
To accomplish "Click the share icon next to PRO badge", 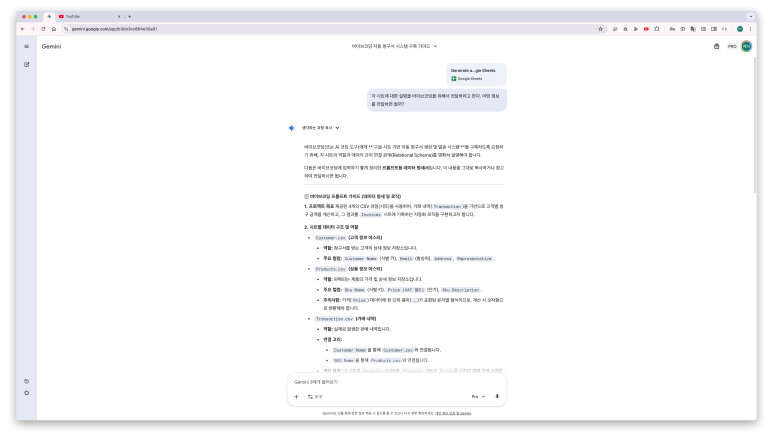I will [716, 46].
